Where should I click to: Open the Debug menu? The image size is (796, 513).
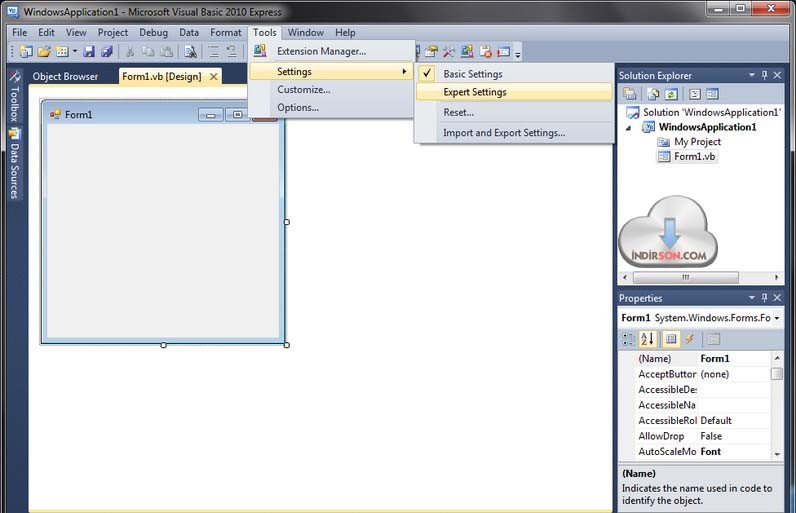click(x=153, y=32)
